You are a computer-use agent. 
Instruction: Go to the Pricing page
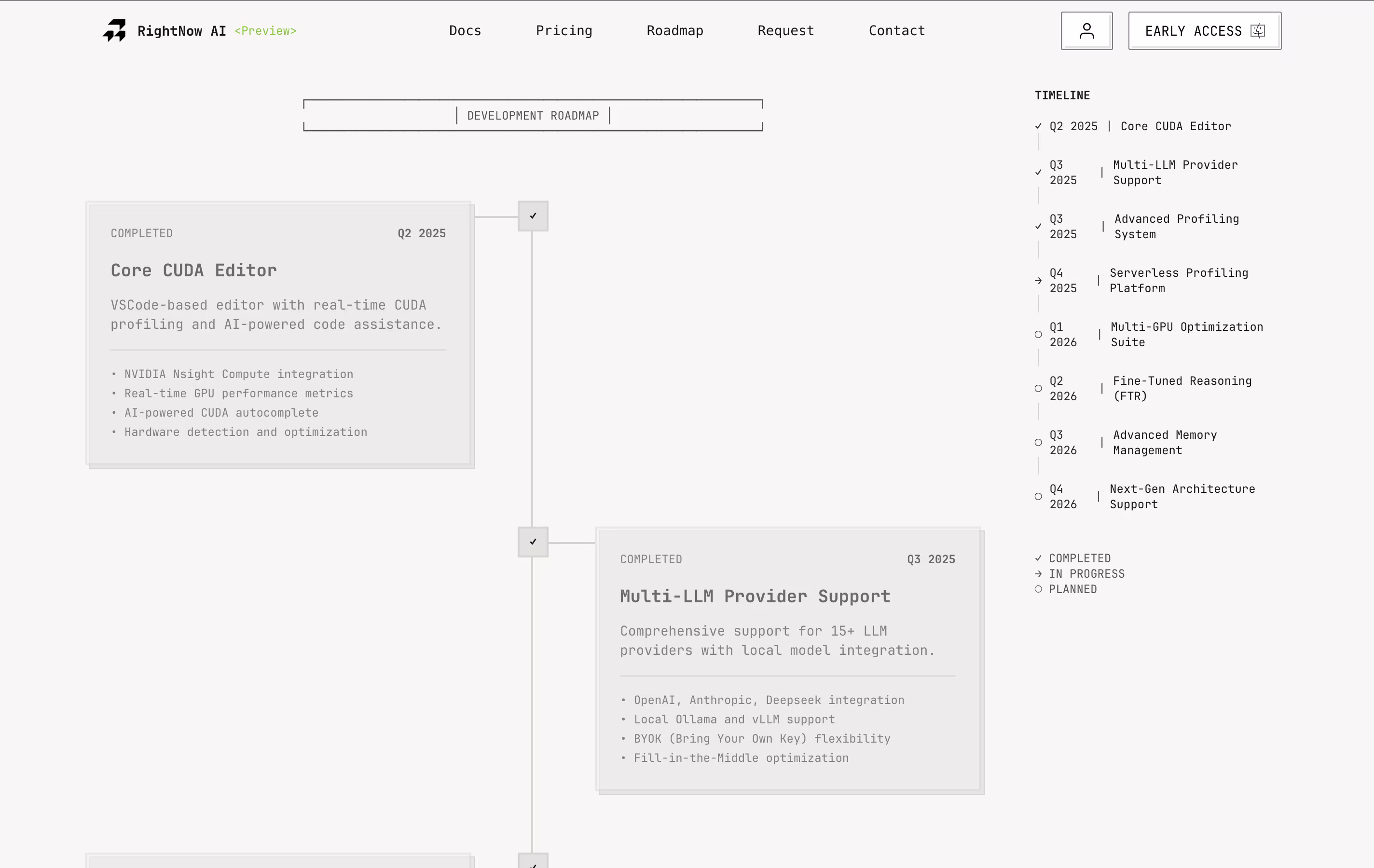click(x=564, y=31)
